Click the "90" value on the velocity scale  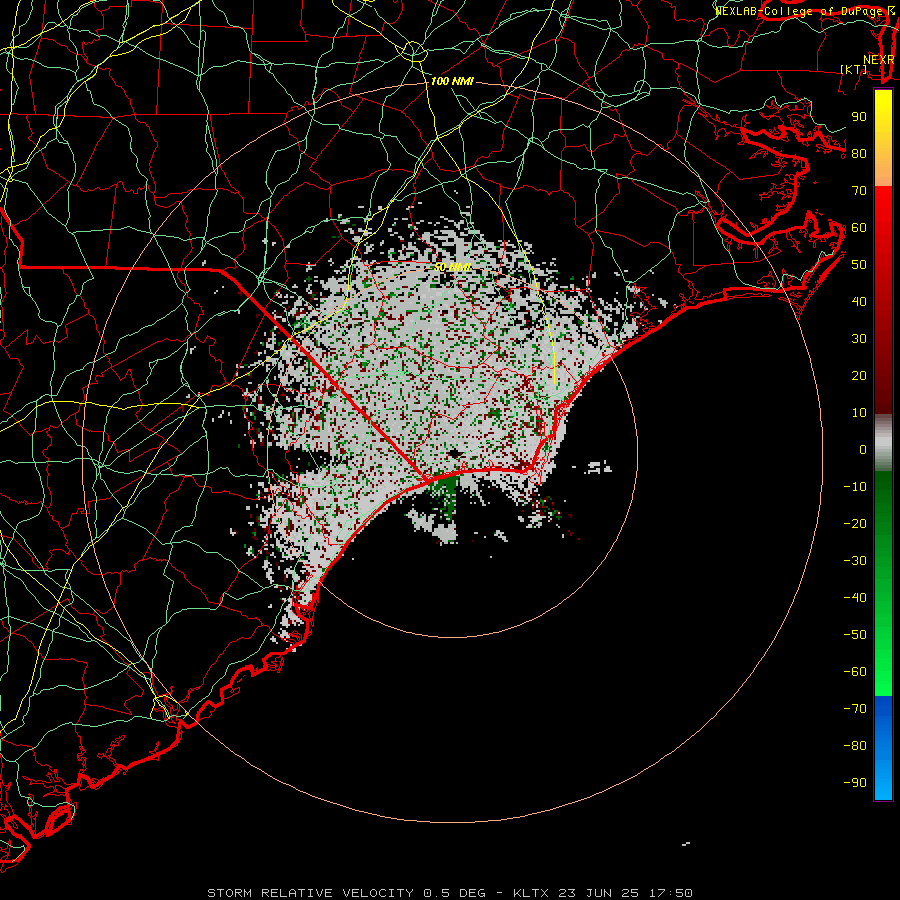[x=859, y=117]
